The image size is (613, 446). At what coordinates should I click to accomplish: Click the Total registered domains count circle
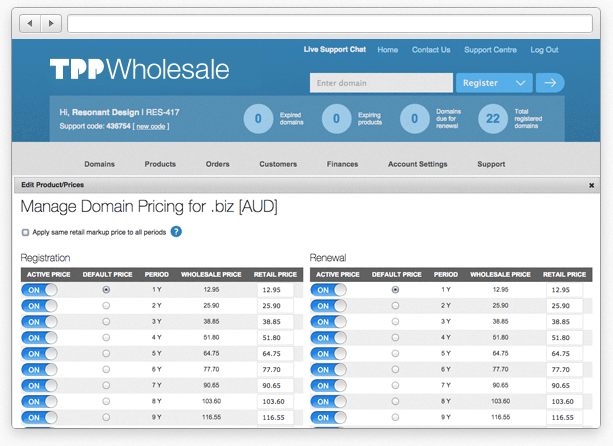491,119
